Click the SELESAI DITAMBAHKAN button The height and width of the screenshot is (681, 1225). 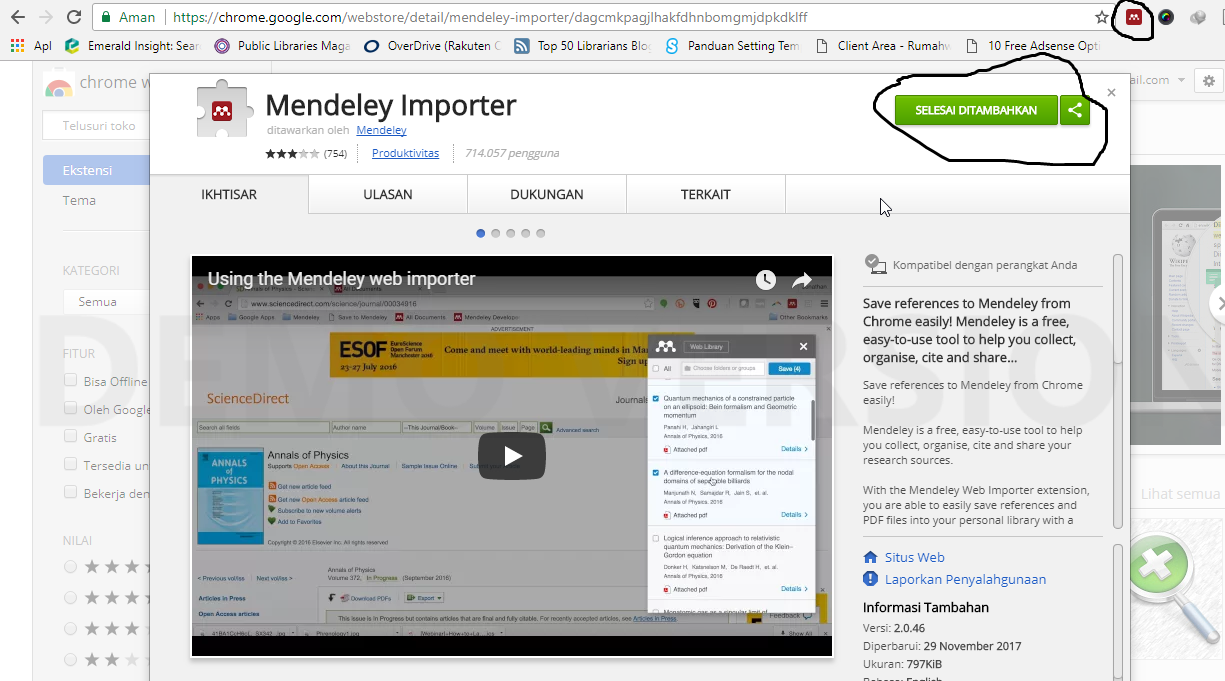(975, 110)
